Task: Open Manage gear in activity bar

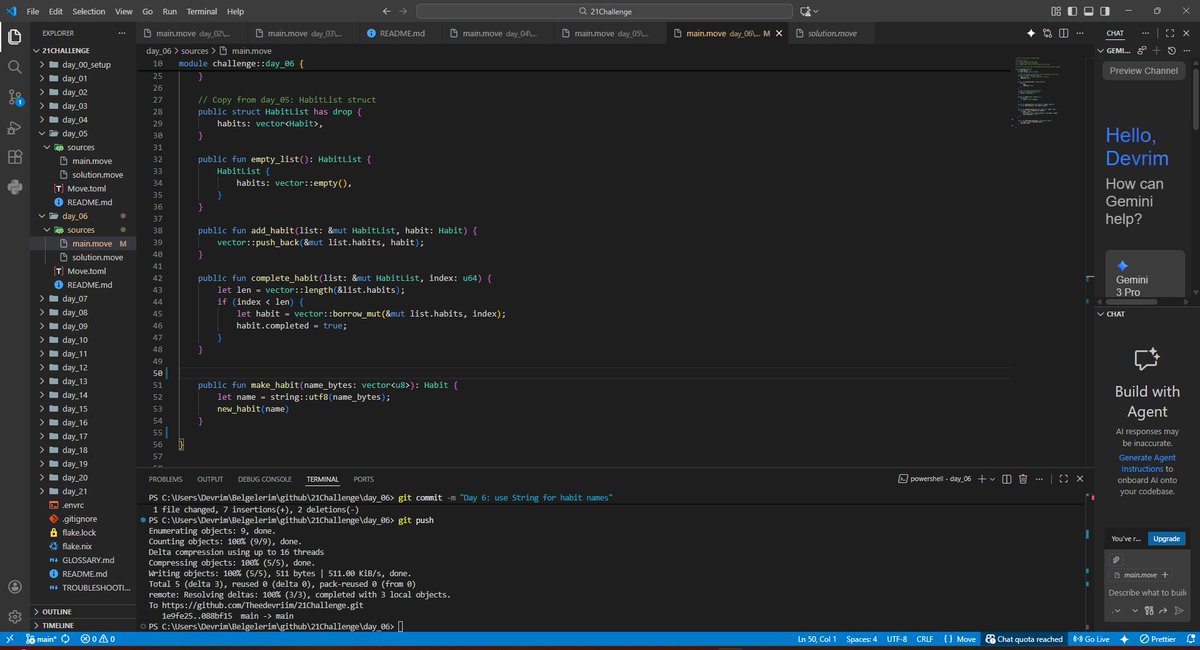Action: pyautogui.click(x=15, y=617)
